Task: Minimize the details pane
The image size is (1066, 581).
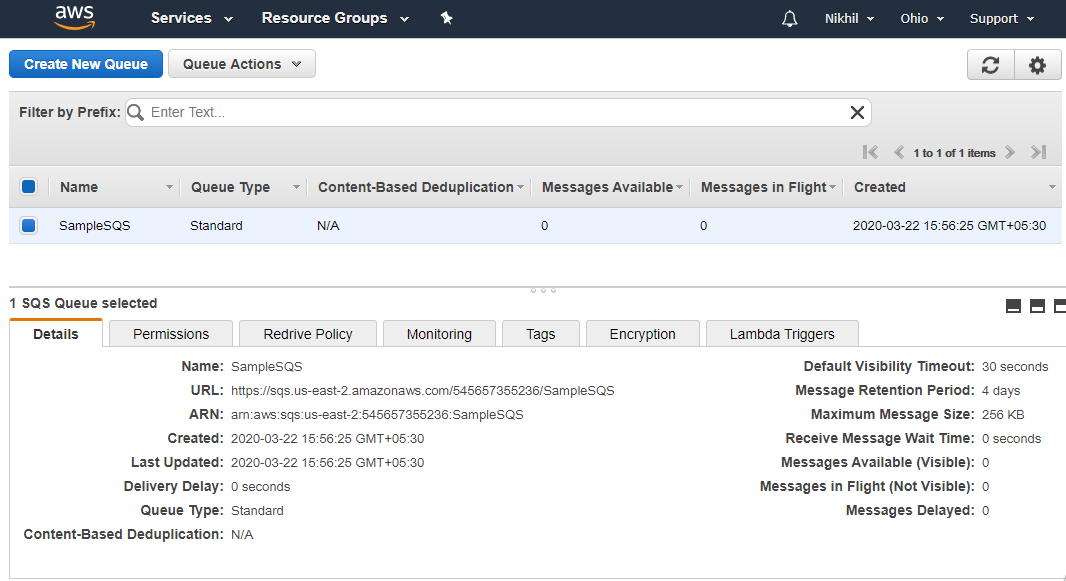Action: 1013,306
